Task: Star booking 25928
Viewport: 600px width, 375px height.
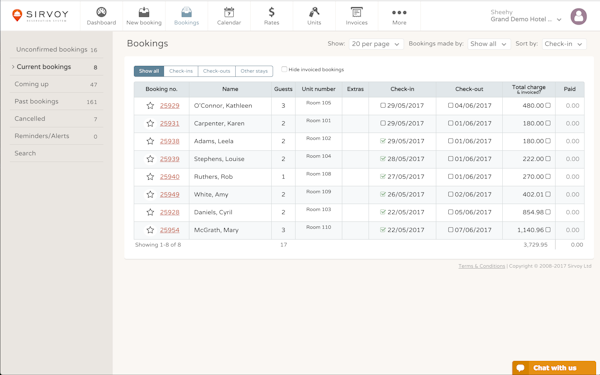Action: 150,212
